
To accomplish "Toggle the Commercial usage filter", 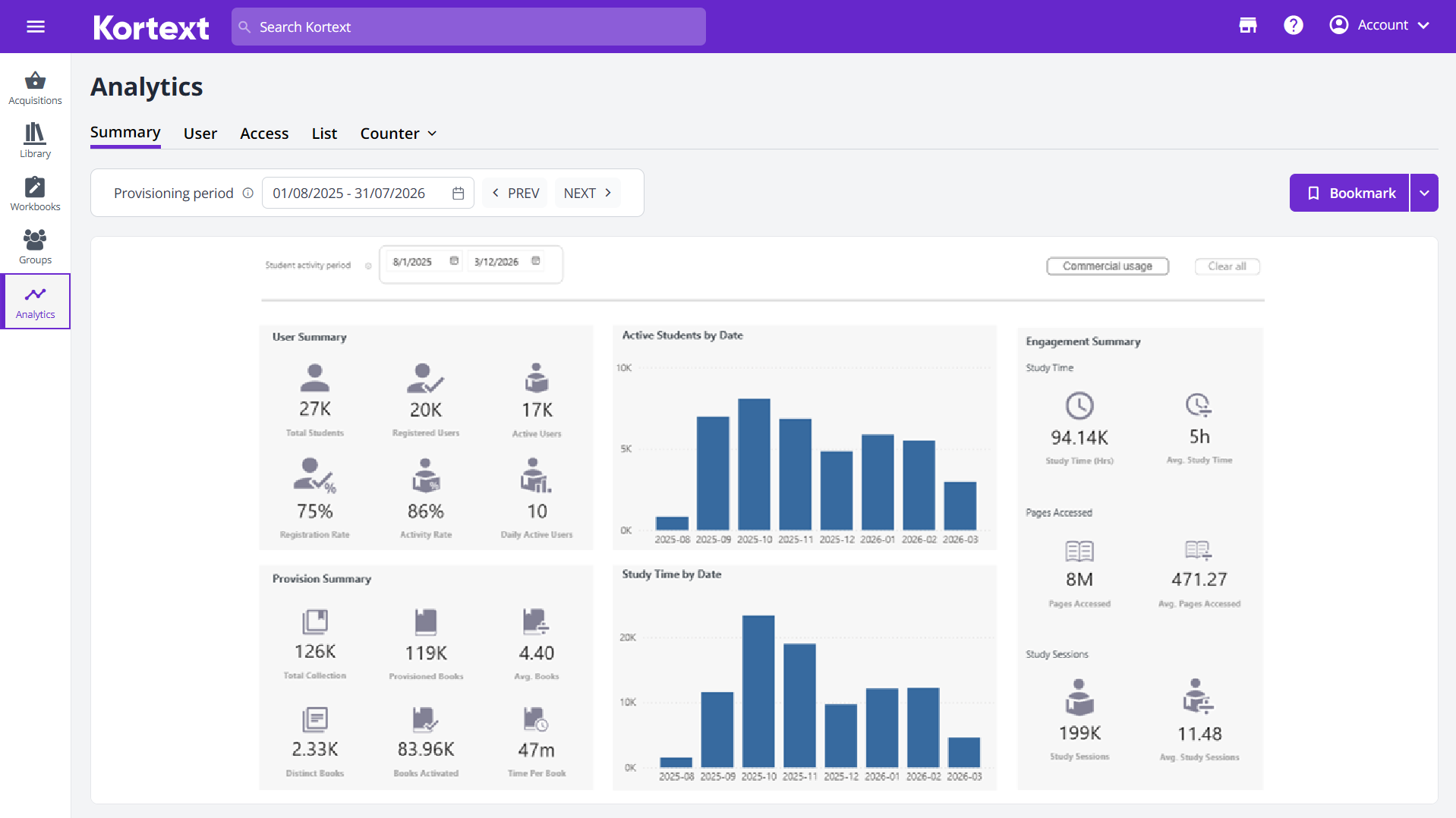I will tap(1108, 266).
